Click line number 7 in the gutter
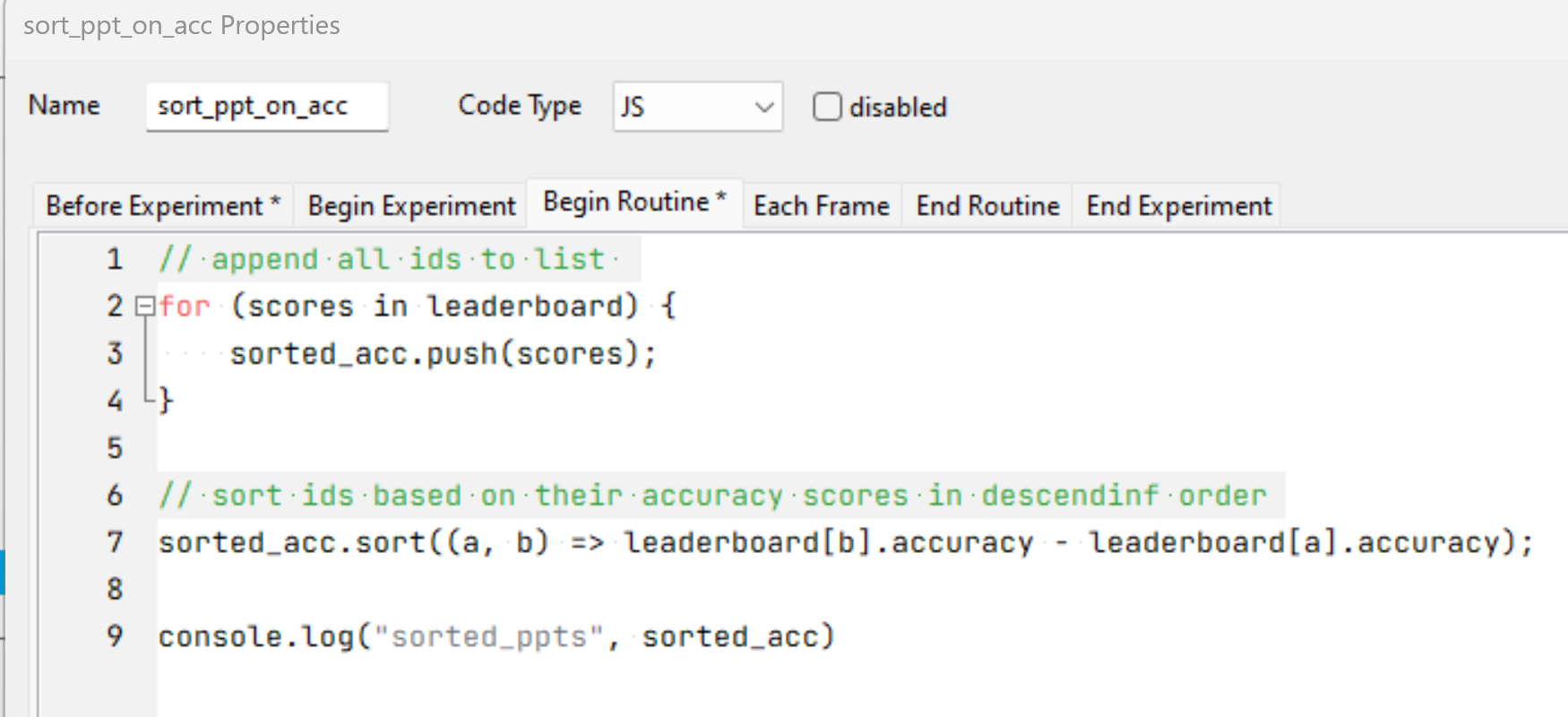Screen dimensions: 1568x717 pyautogui.click(x=115, y=542)
